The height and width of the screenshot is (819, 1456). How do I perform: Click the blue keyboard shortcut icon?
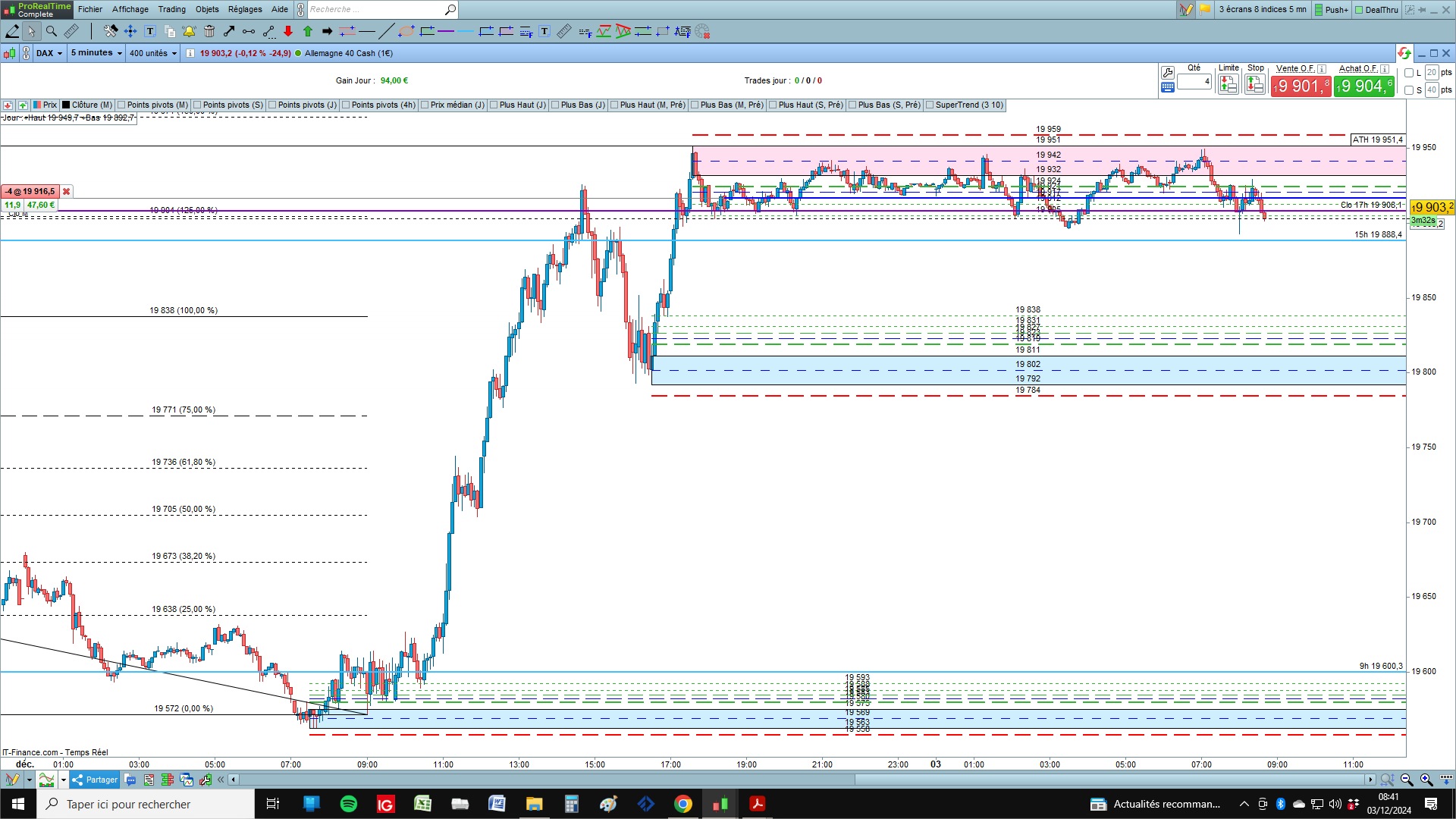click(1168, 87)
